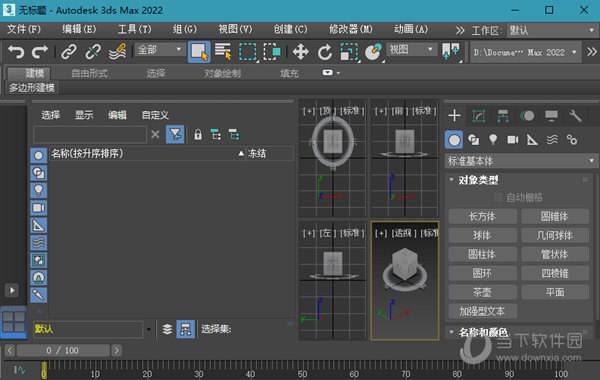This screenshot has height=380, width=600.
Task: Toggle space warps display filter in Scene Explorer
Action: (x=39, y=243)
